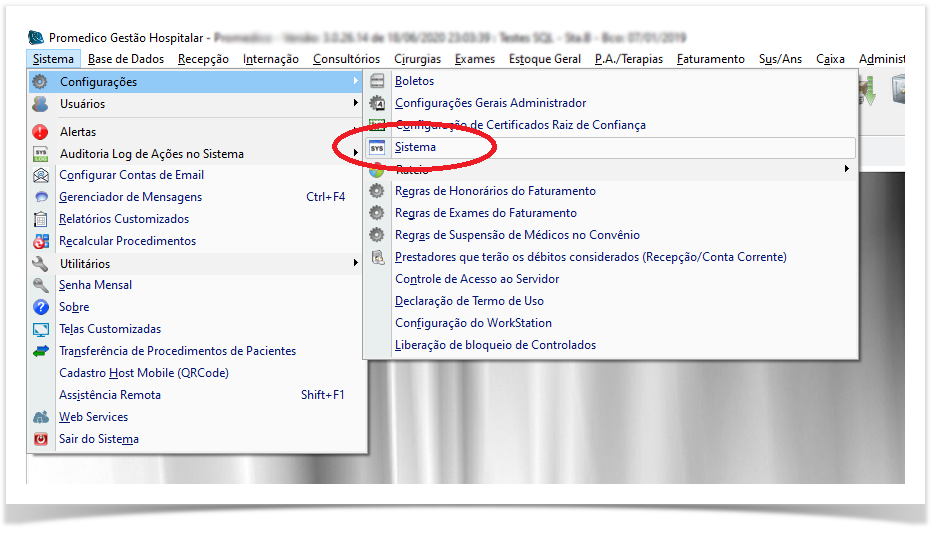Click the Senha Mensal key icon
Image resolution: width=939 pixels, height=533 pixels.
click(40, 285)
